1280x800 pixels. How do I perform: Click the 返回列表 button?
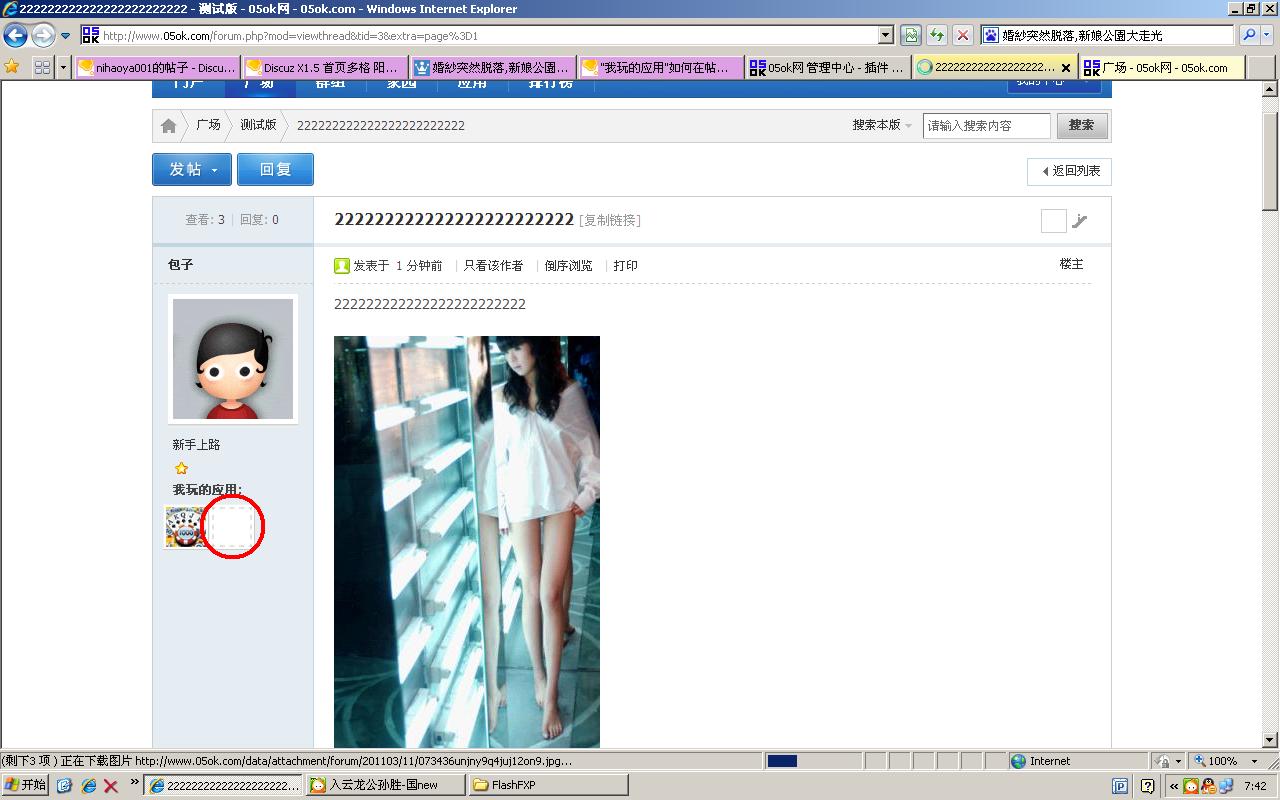pyautogui.click(x=1069, y=171)
